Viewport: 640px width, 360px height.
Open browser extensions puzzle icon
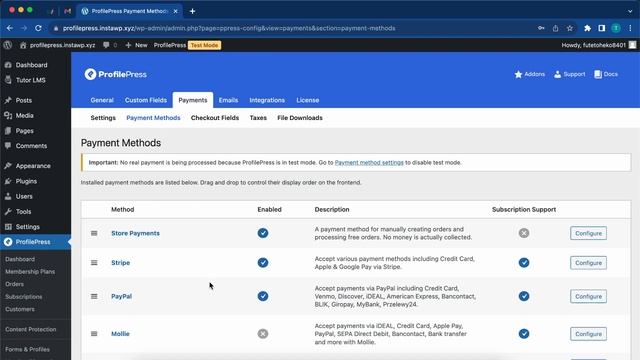pyautogui.click(x=587, y=28)
